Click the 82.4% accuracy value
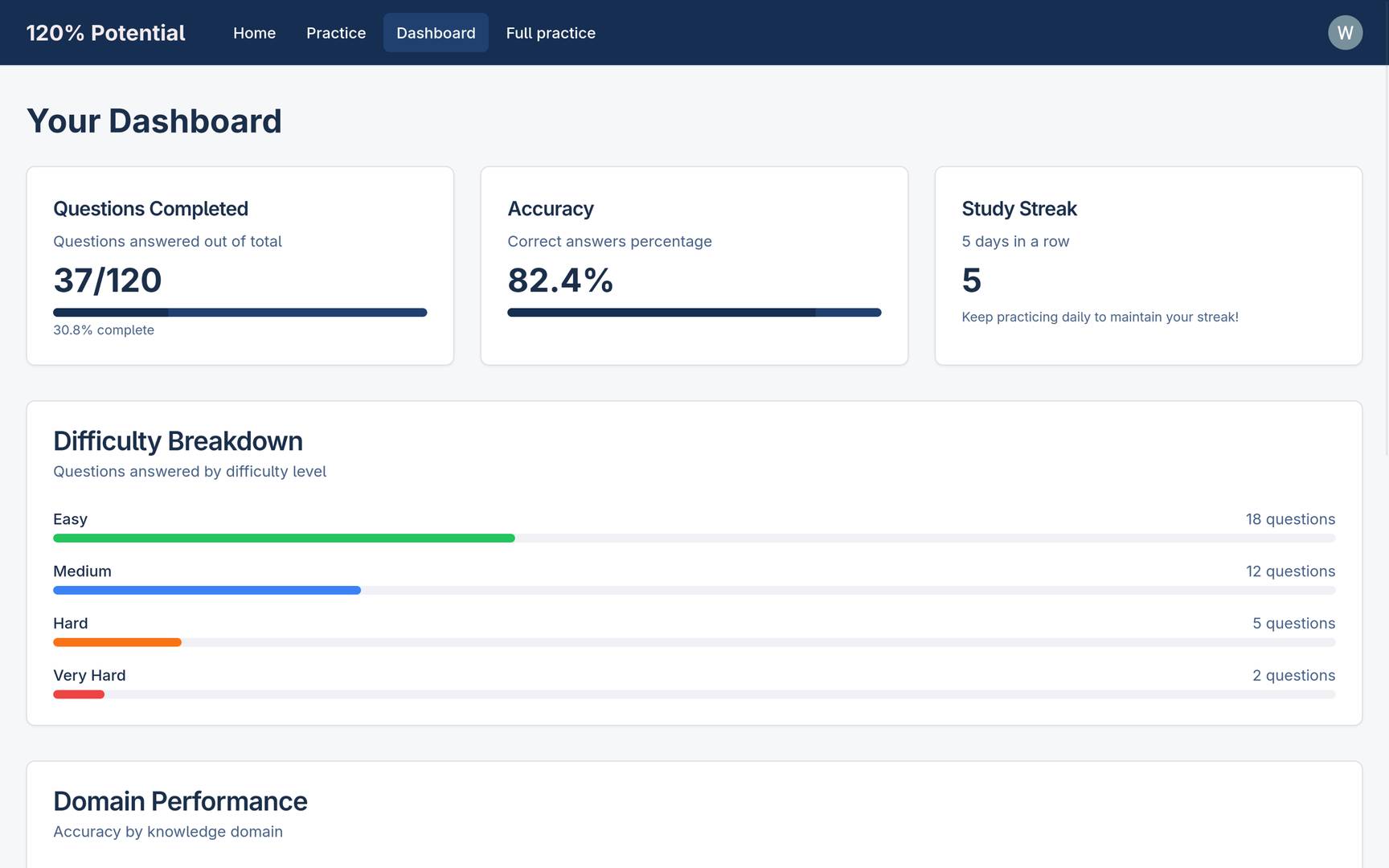The width and height of the screenshot is (1389, 868). pos(560,280)
